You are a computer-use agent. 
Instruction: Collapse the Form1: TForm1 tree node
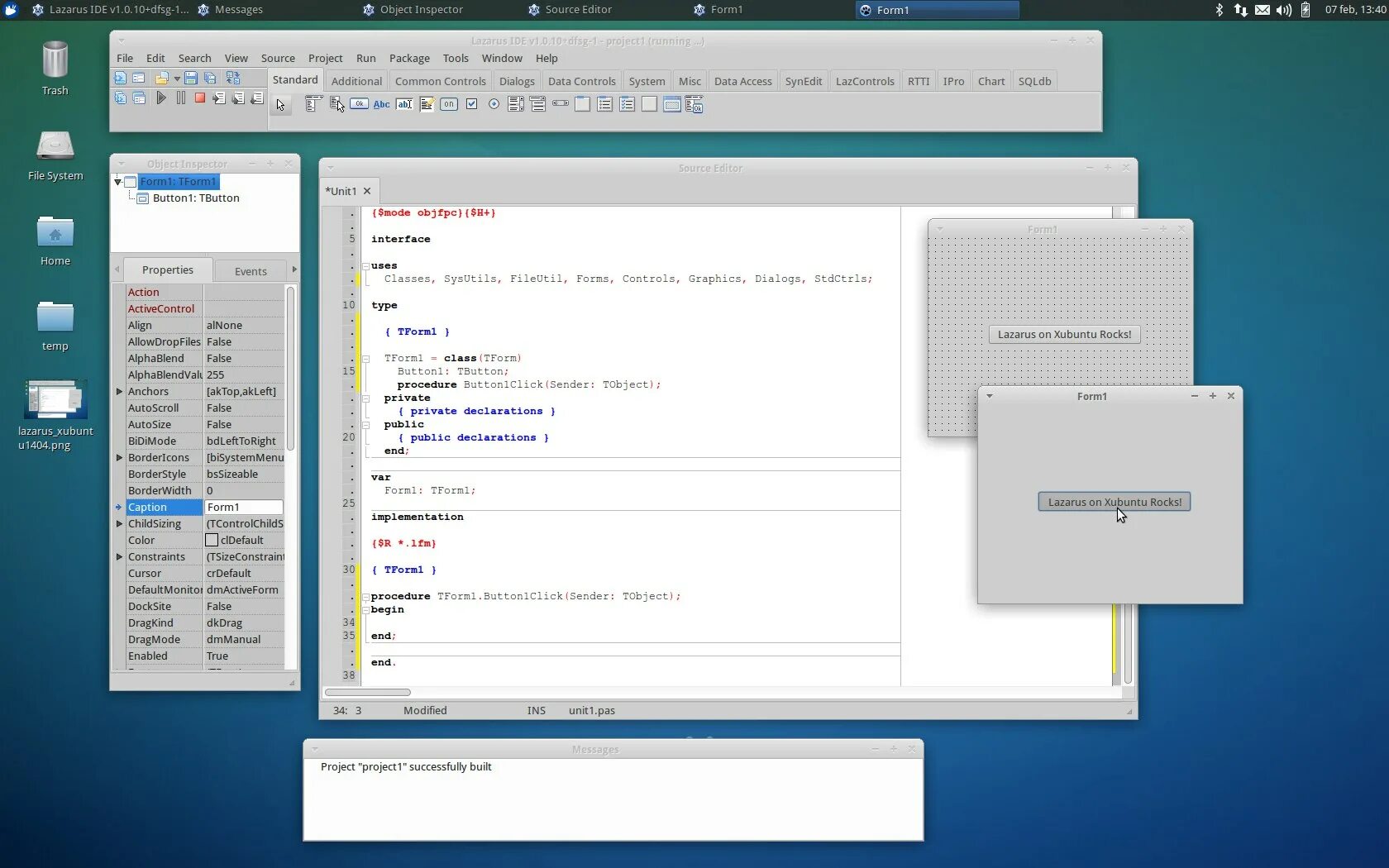pyautogui.click(x=117, y=181)
